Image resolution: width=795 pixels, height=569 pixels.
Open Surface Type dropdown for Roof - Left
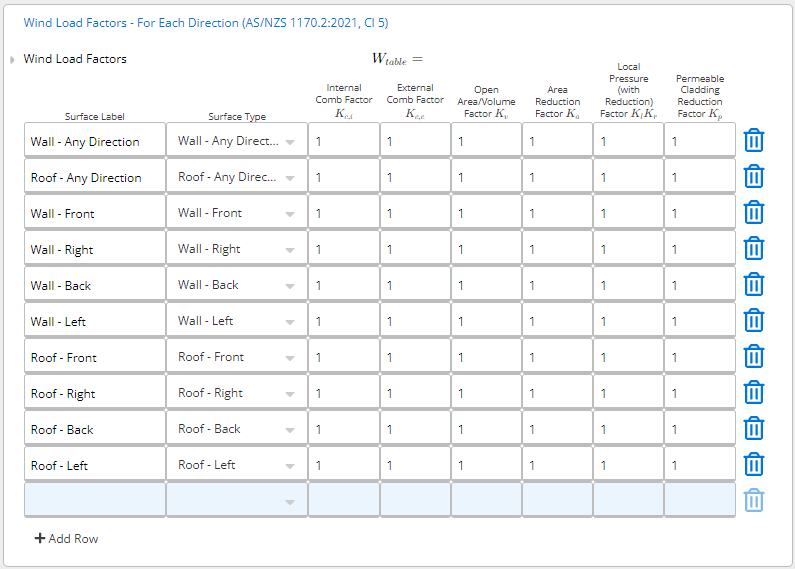tap(237, 464)
